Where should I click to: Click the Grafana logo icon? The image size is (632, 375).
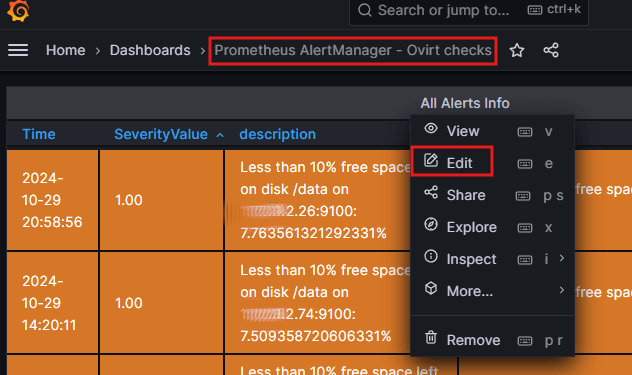(x=18, y=10)
